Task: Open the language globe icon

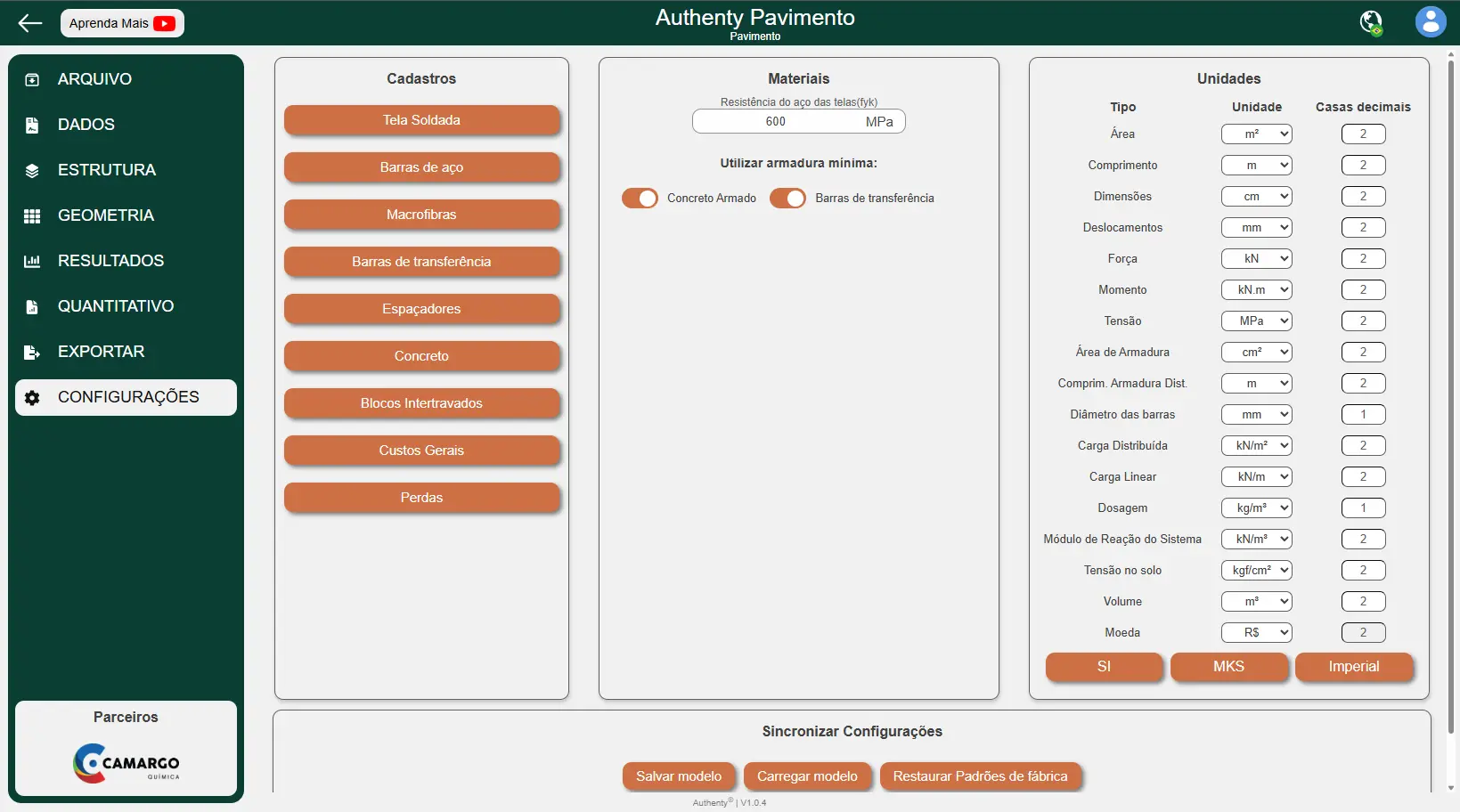Action: click(x=1372, y=22)
